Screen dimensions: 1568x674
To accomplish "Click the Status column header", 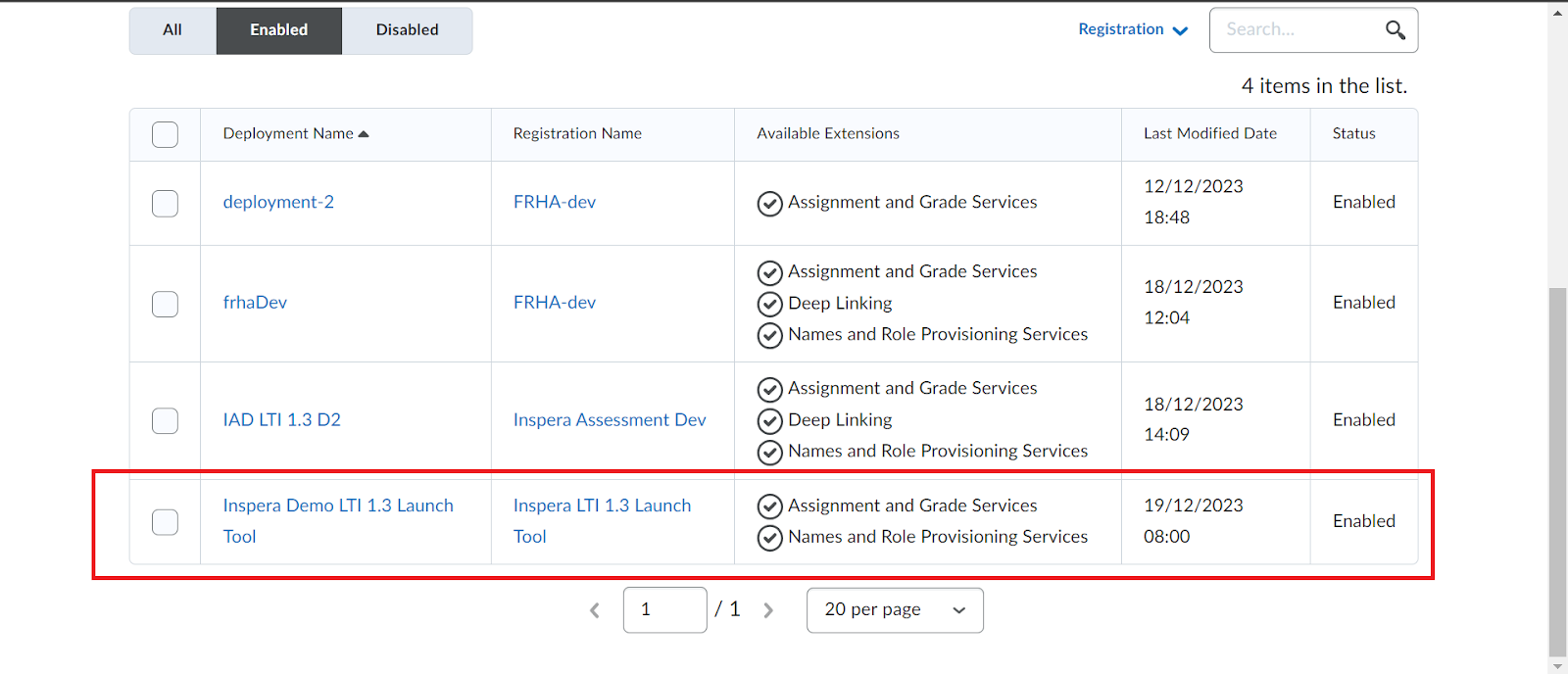I will [1354, 133].
